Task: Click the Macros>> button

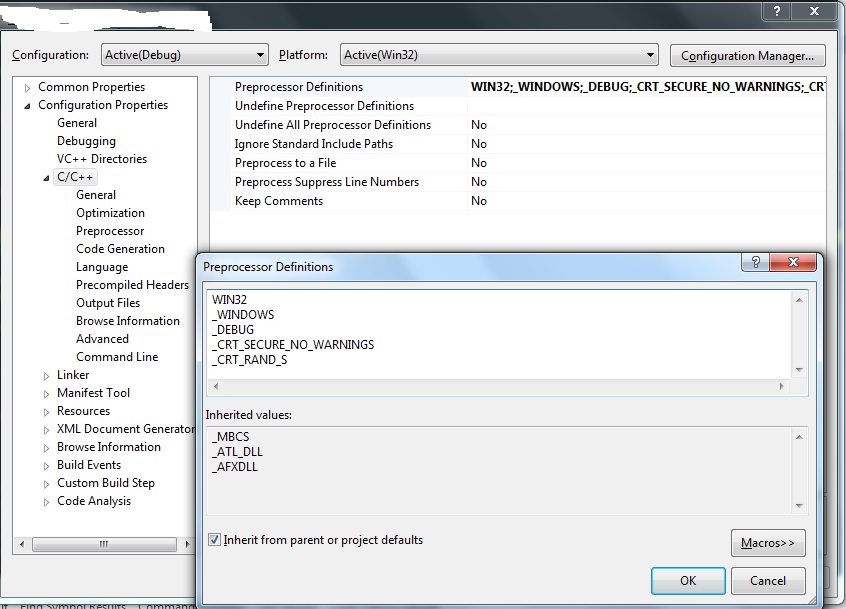Action: (768, 543)
